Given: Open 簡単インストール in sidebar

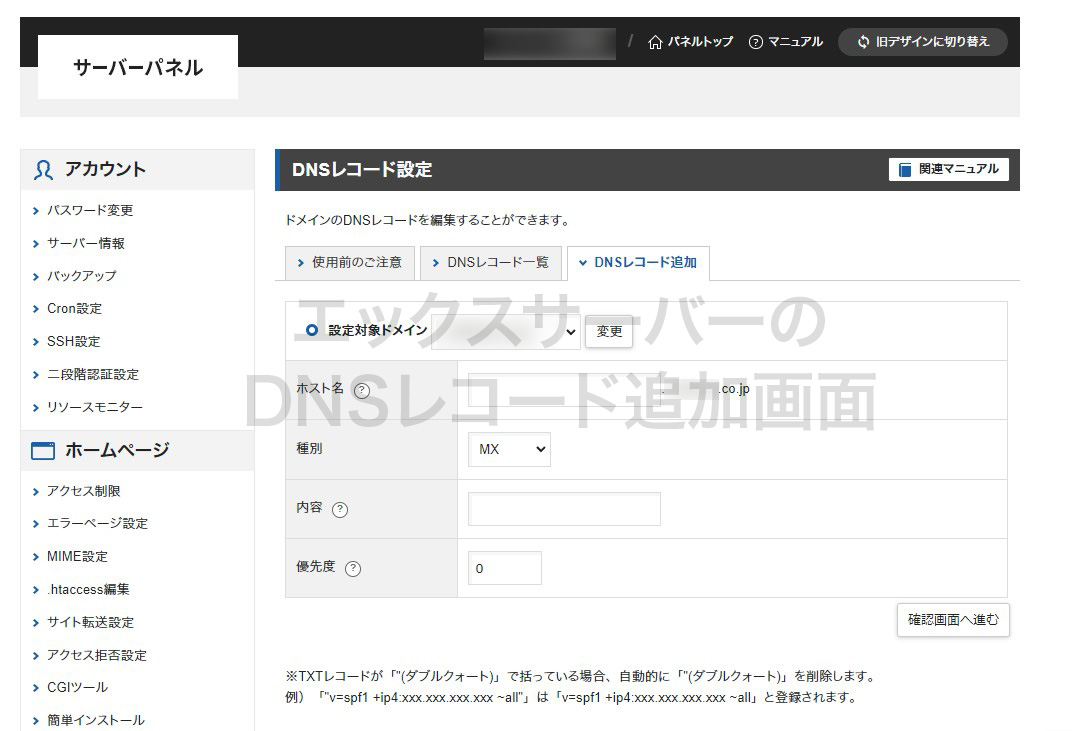Looking at the screenshot, I should 96,720.
